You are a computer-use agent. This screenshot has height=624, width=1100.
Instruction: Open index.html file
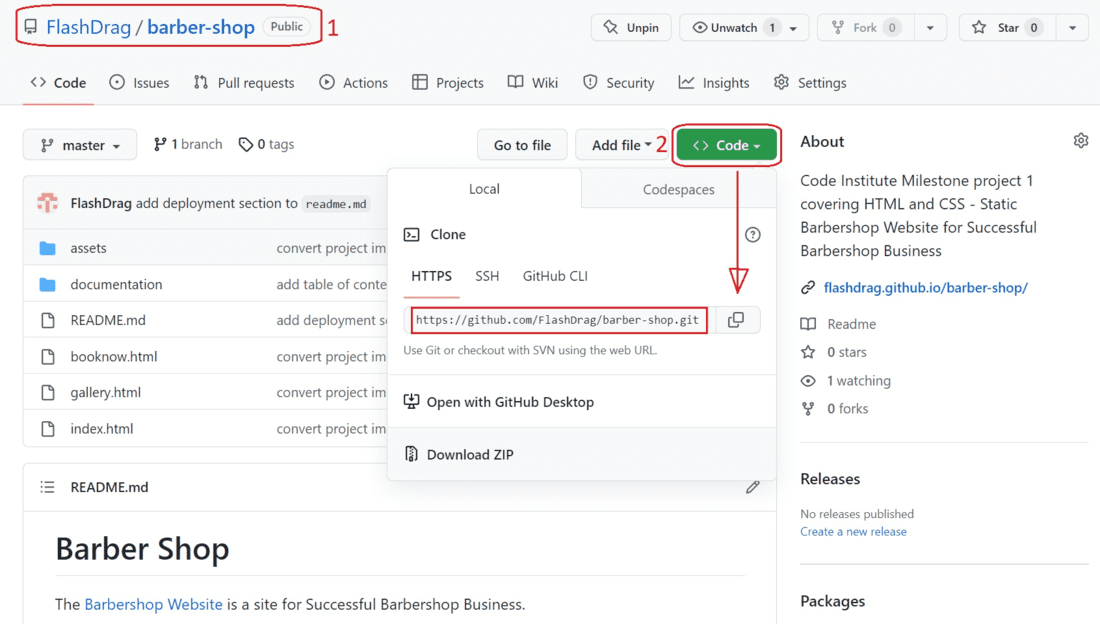tap(102, 429)
